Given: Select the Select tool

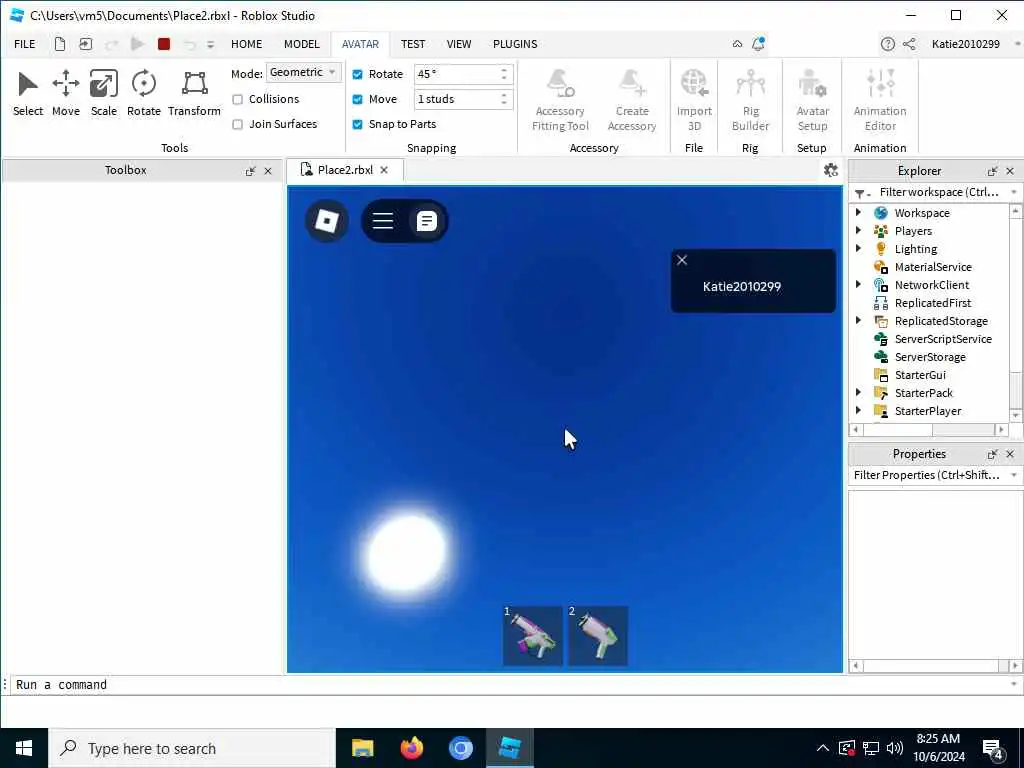Looking at the screenshot, I should click(x=27, y=93).
